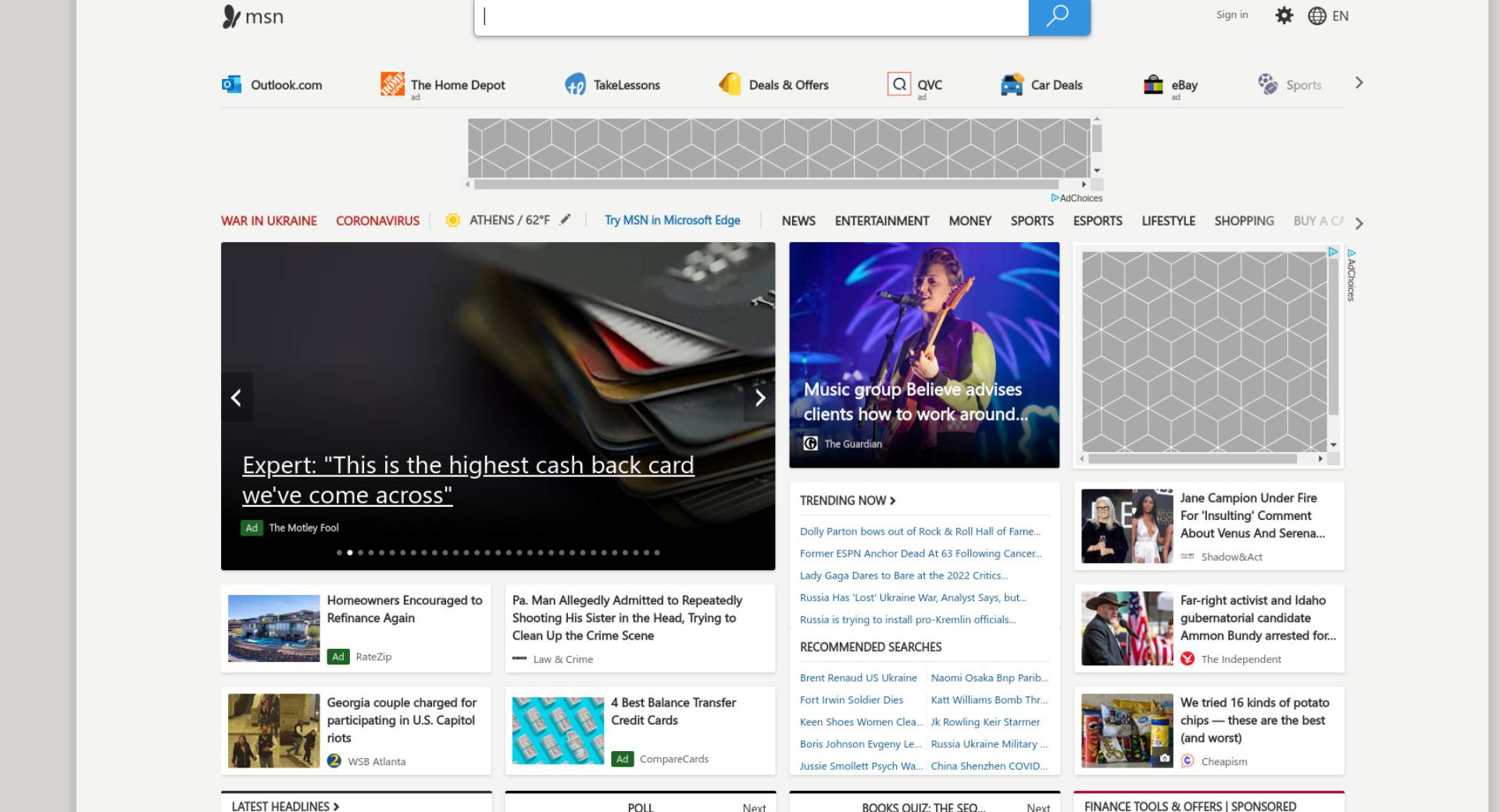Click ATHENS / 62°F weather text
1500x812 pixels.
tap(509, 220)
